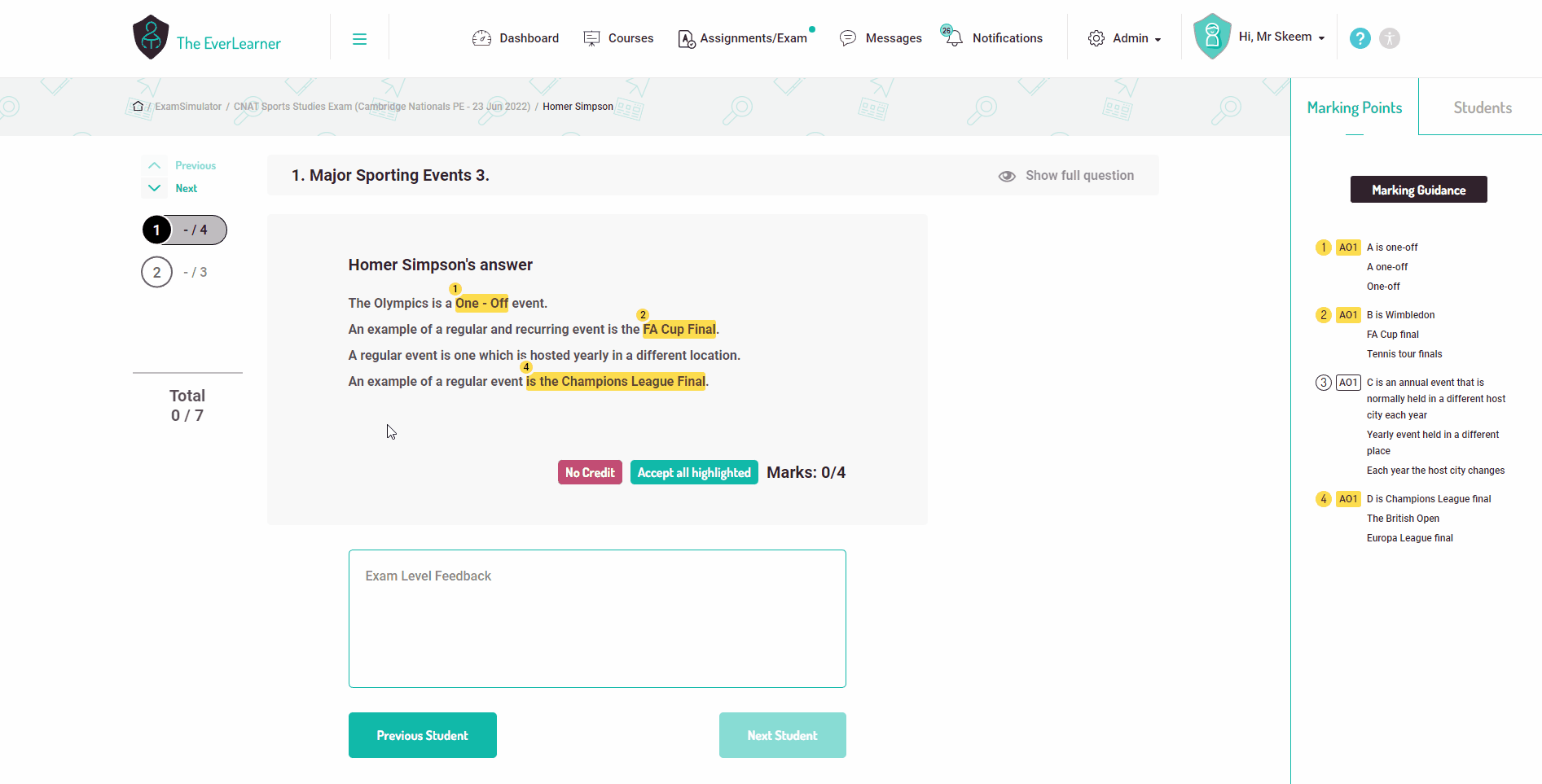Expand the Admin dropdown

point(1136,38)
